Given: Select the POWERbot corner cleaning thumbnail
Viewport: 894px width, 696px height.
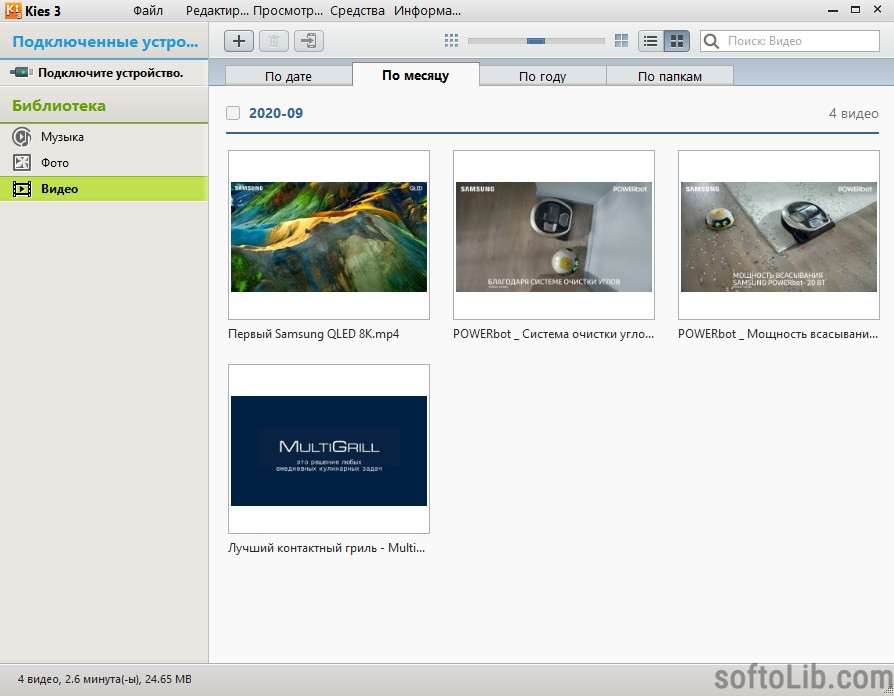Looking at the screenshot, I should (554, 235).
